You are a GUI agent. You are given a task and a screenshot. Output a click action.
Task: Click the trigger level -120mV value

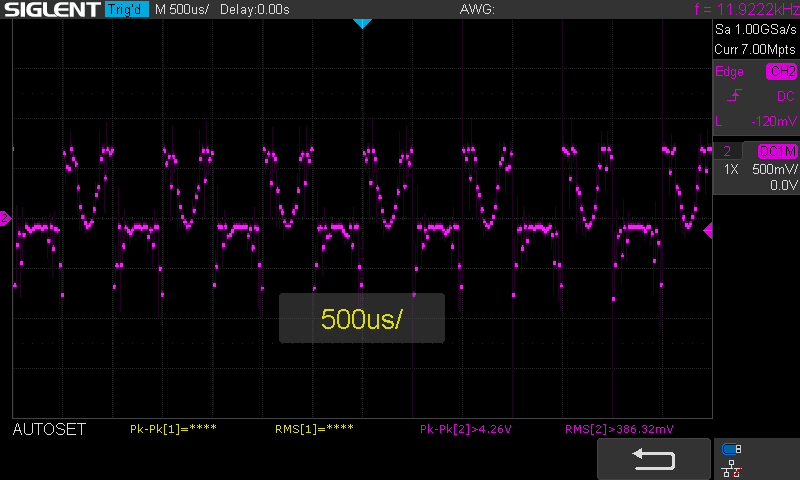click(x=773, y=121)
